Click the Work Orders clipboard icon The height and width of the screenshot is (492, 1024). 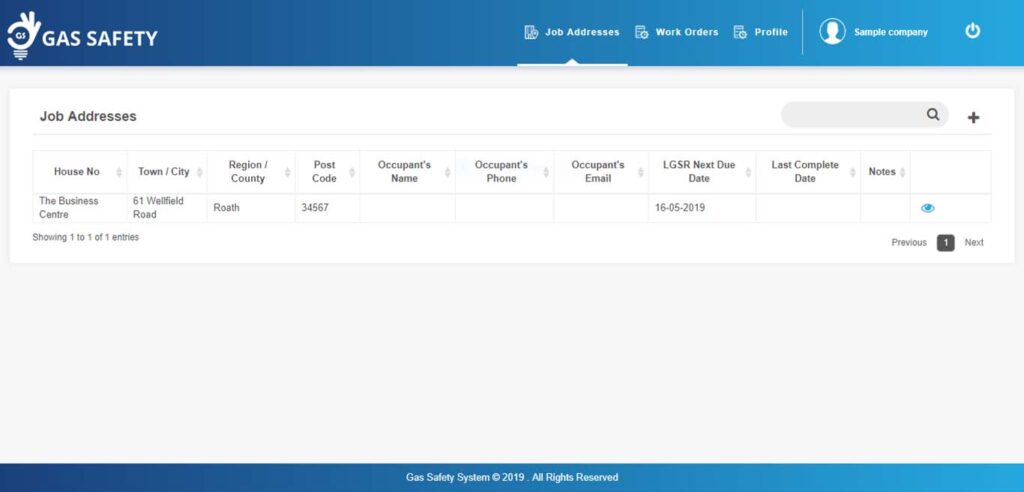(642, 32)
